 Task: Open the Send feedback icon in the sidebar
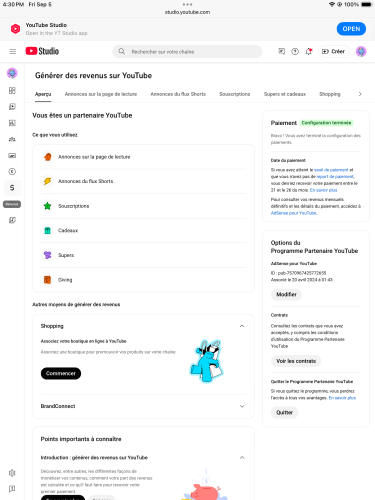(12, 489)
